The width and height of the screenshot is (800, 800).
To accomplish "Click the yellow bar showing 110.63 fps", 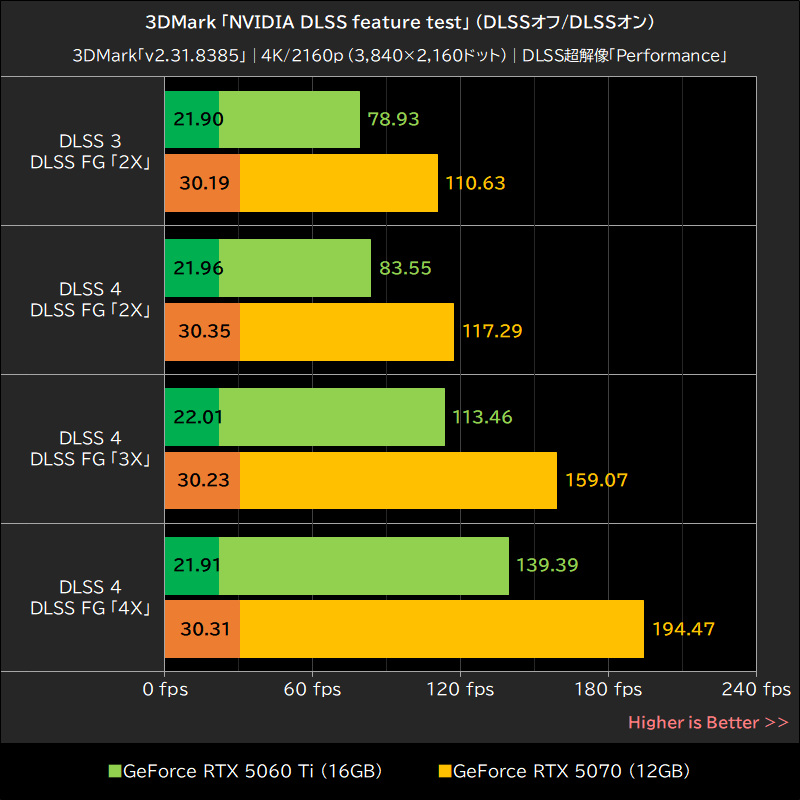I will tap(300, 183).
